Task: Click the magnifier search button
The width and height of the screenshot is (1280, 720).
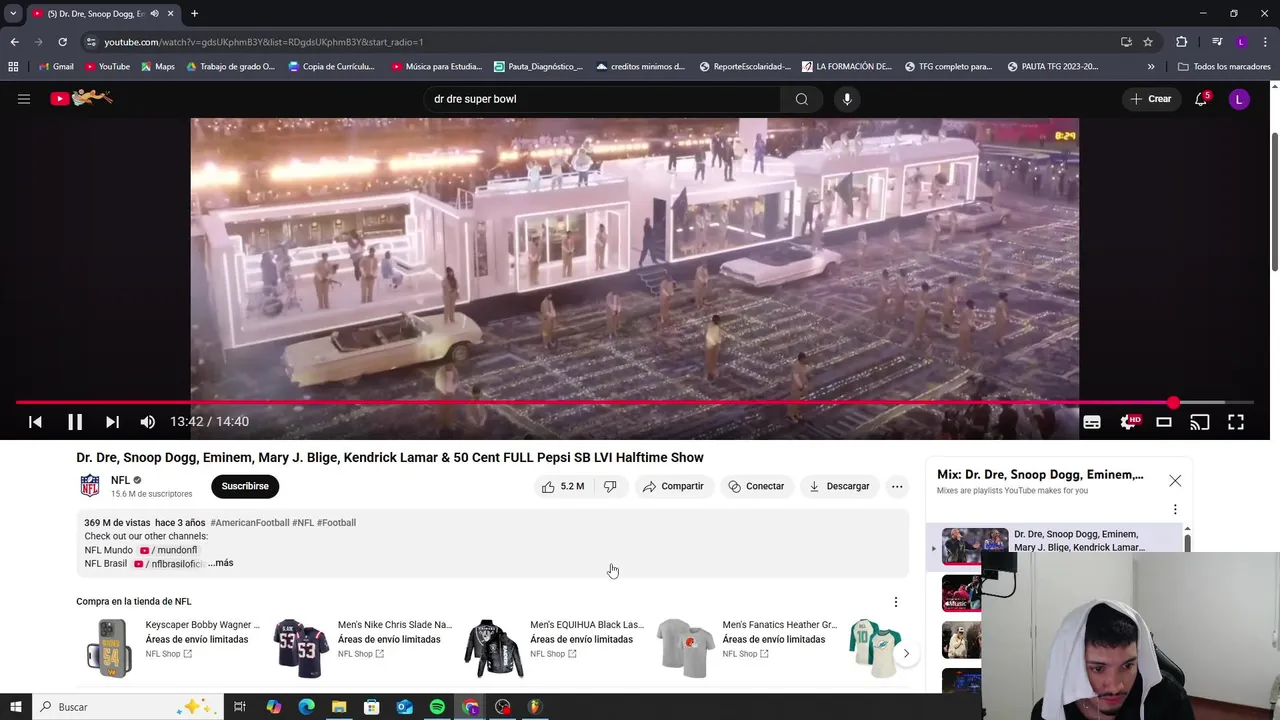Action: click(x=802, y=99)
